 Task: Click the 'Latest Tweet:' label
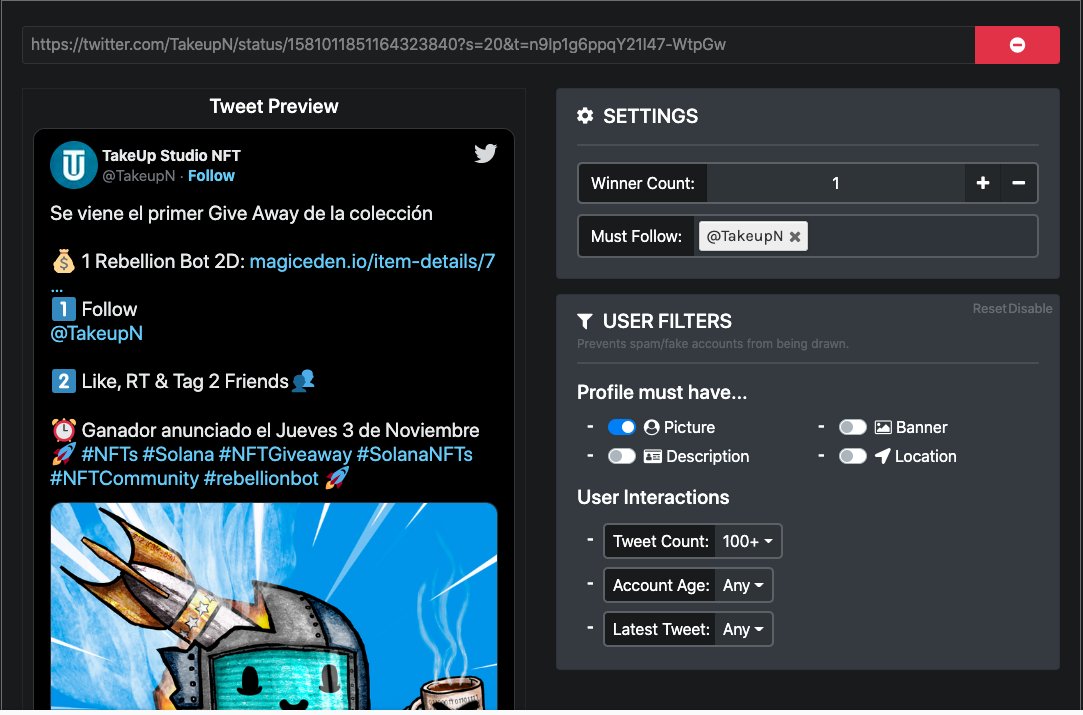pos(660,630)
